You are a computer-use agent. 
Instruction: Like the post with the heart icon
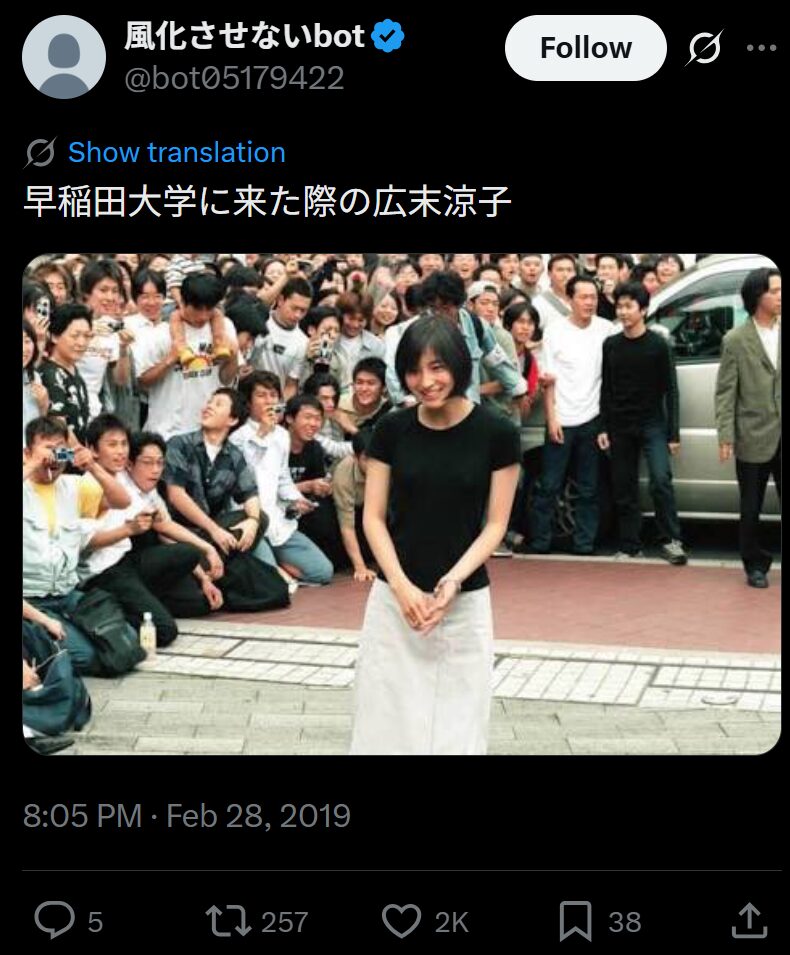tap(401, 920)
